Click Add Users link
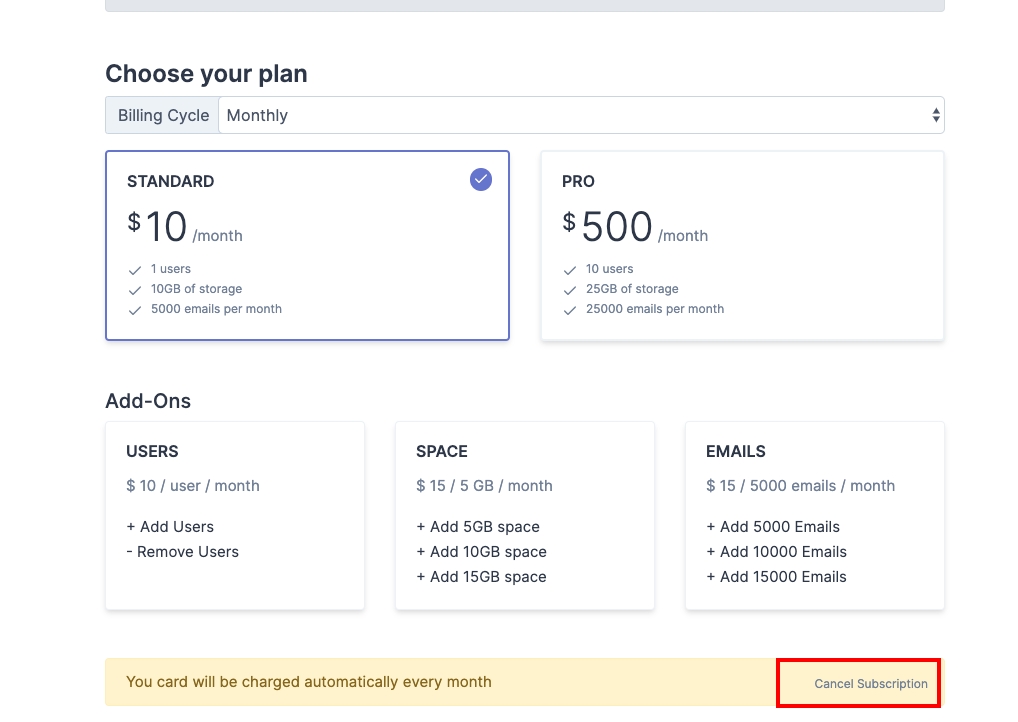The height and width of the screenshot is (722, 1018). click(x=170, y=527)
